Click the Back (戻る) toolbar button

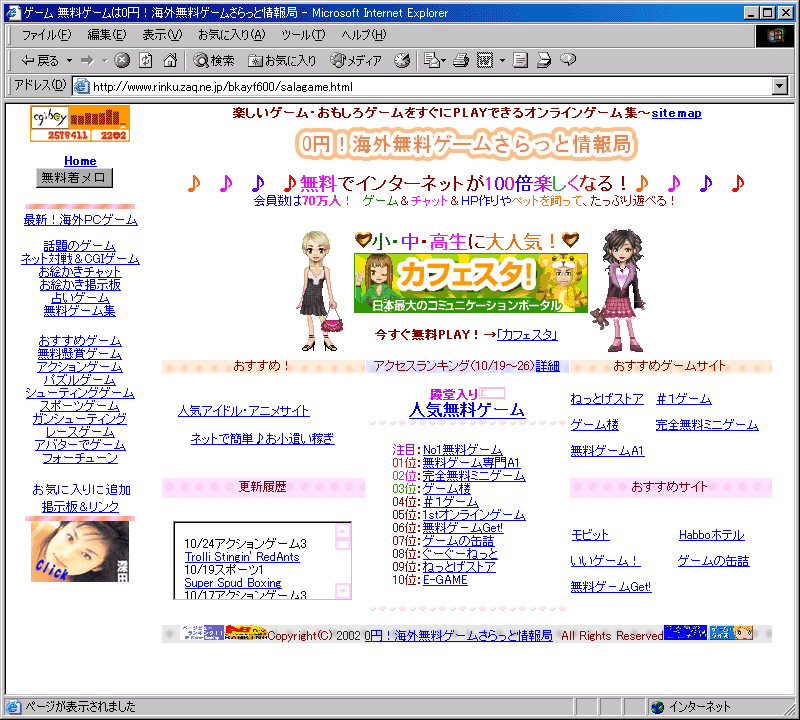pos(40,61)
